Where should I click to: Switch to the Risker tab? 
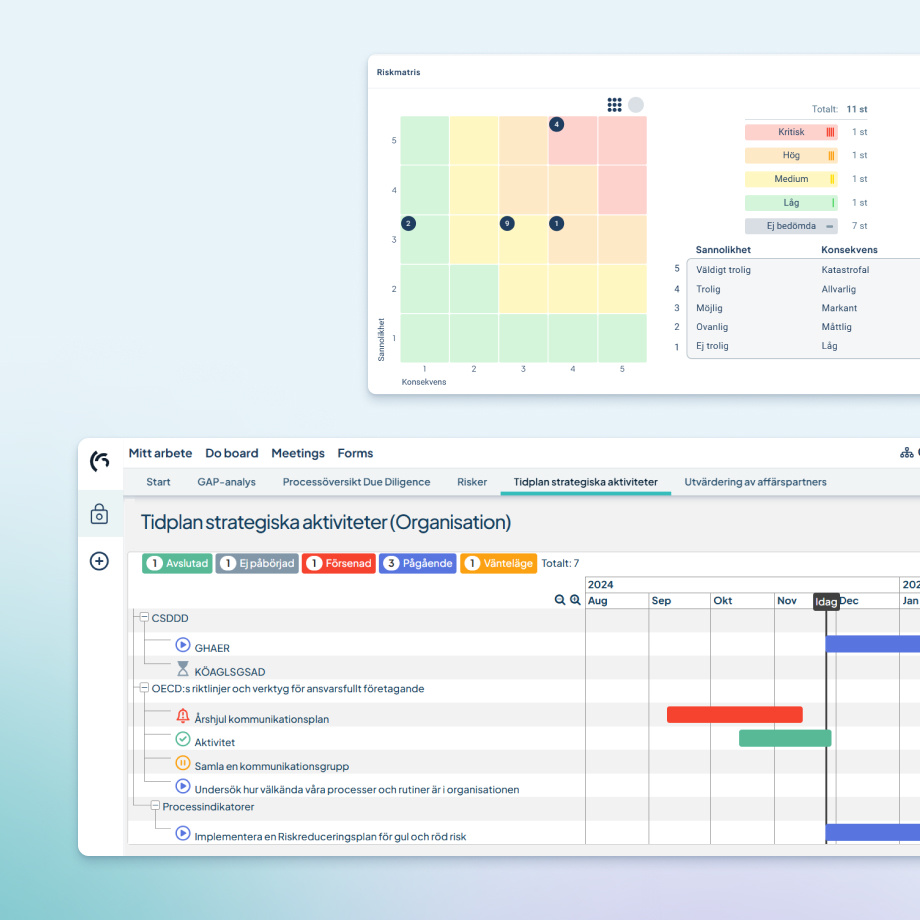(x=472, y=481)
